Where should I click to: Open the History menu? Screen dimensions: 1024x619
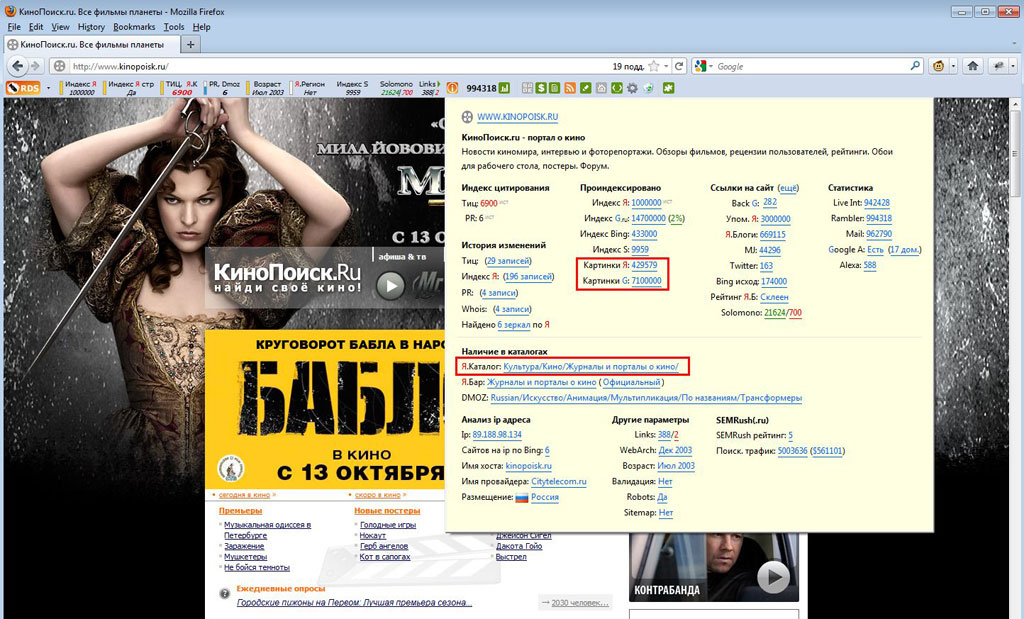[x=91, y=27]
